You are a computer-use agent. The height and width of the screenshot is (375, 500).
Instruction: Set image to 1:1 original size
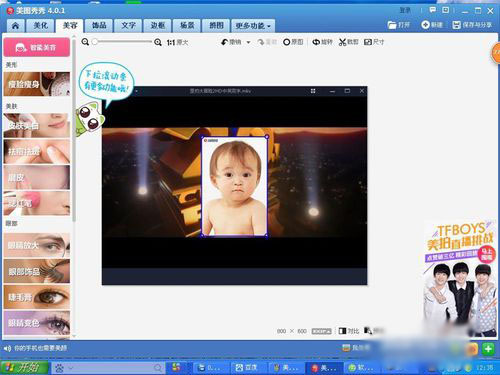(x=177, y=42)
